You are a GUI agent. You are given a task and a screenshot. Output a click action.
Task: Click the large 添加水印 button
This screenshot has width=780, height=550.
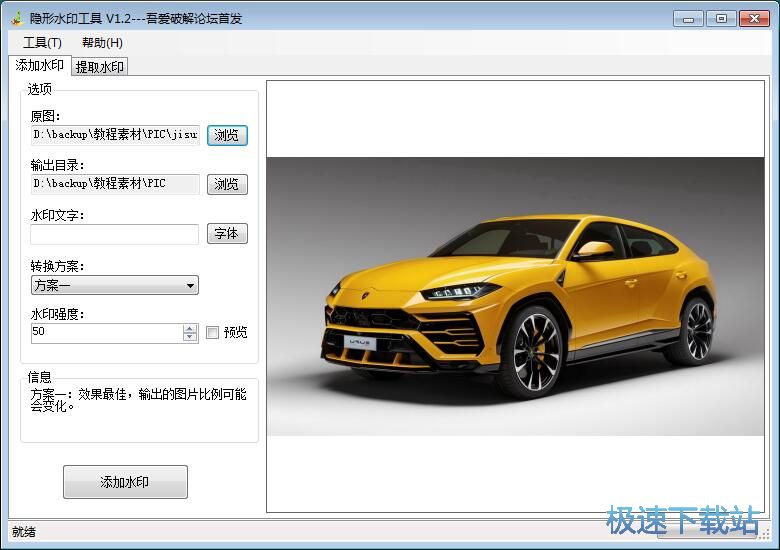125,482
